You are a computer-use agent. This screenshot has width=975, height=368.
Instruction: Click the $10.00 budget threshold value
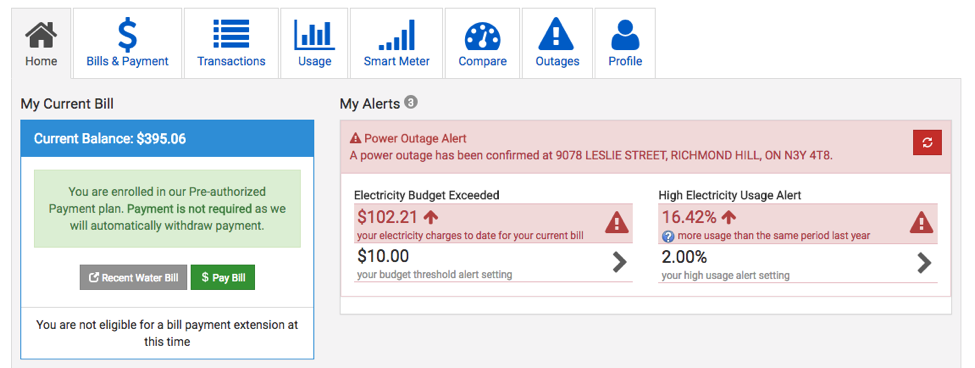click(x=383, y=256)
